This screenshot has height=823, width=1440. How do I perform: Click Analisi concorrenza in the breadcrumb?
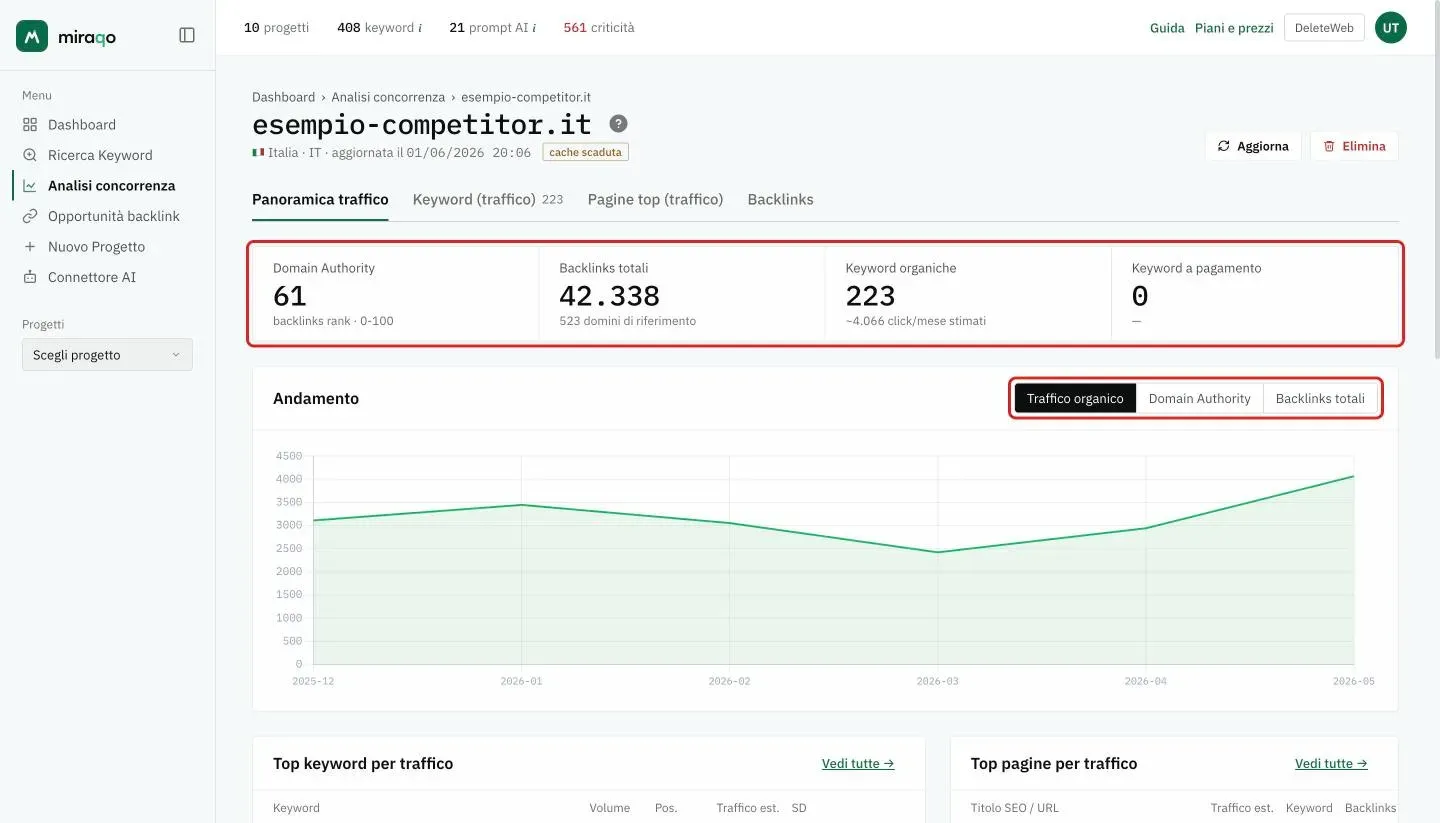pyautogui.click(x=388, y=97)
